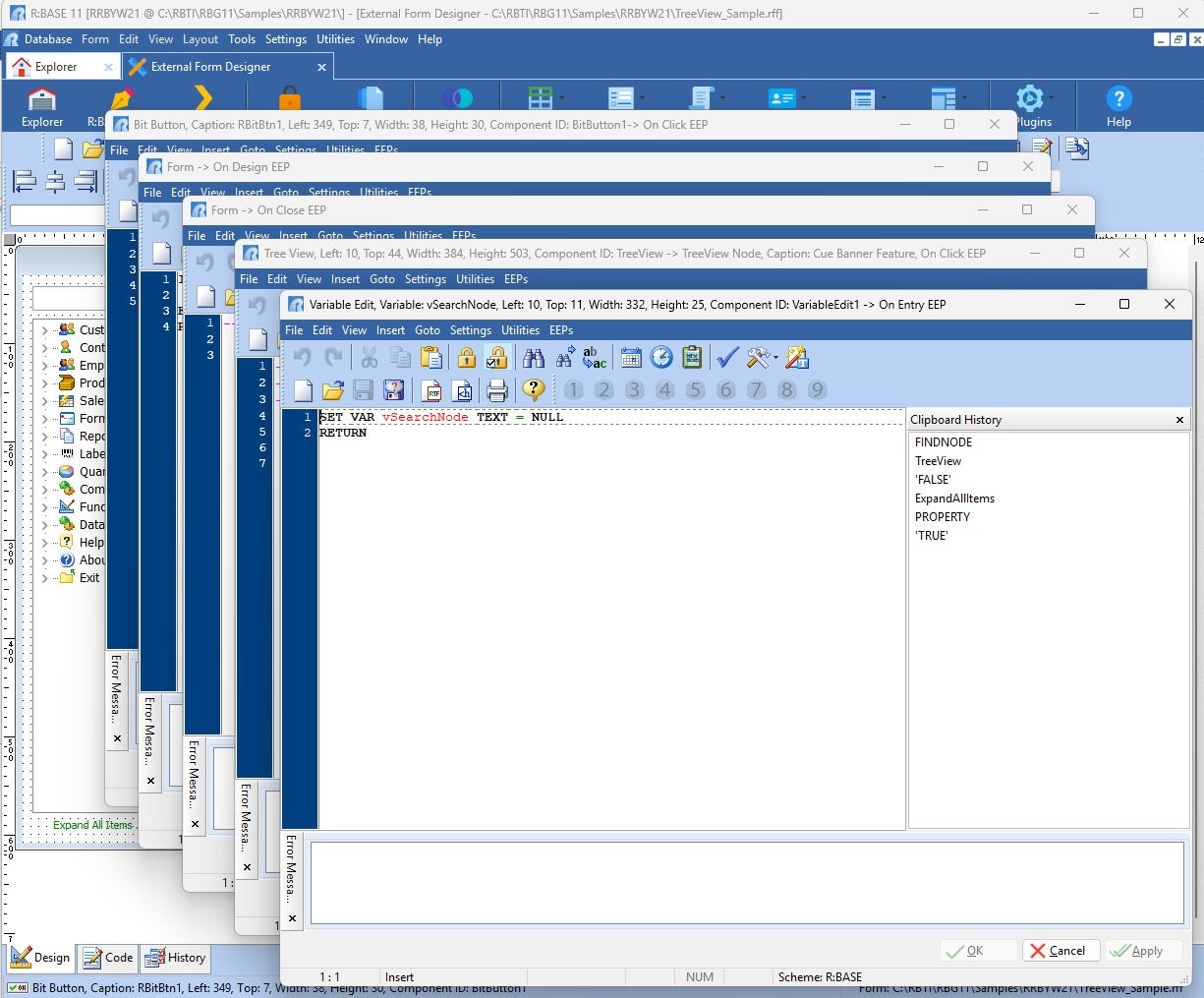
Task: Insert date using the calendar icon
Action: (631, 358)
